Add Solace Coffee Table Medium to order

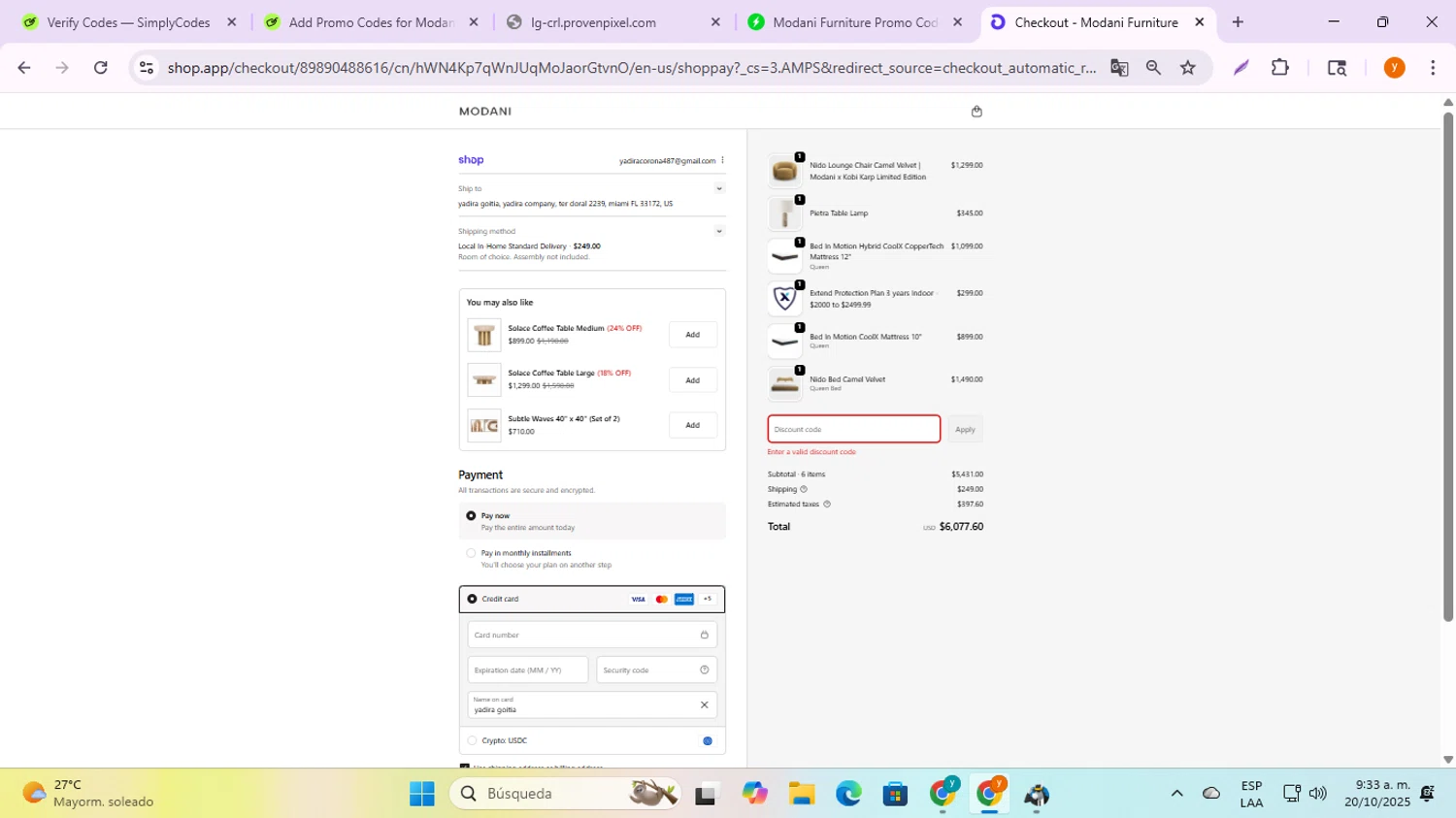point(693,335)
